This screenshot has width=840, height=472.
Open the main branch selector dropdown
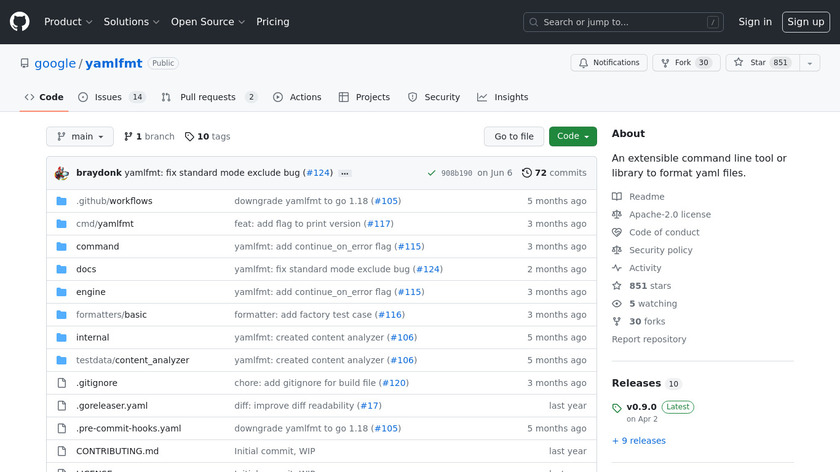pyautogui.click(x=80, y=137)
